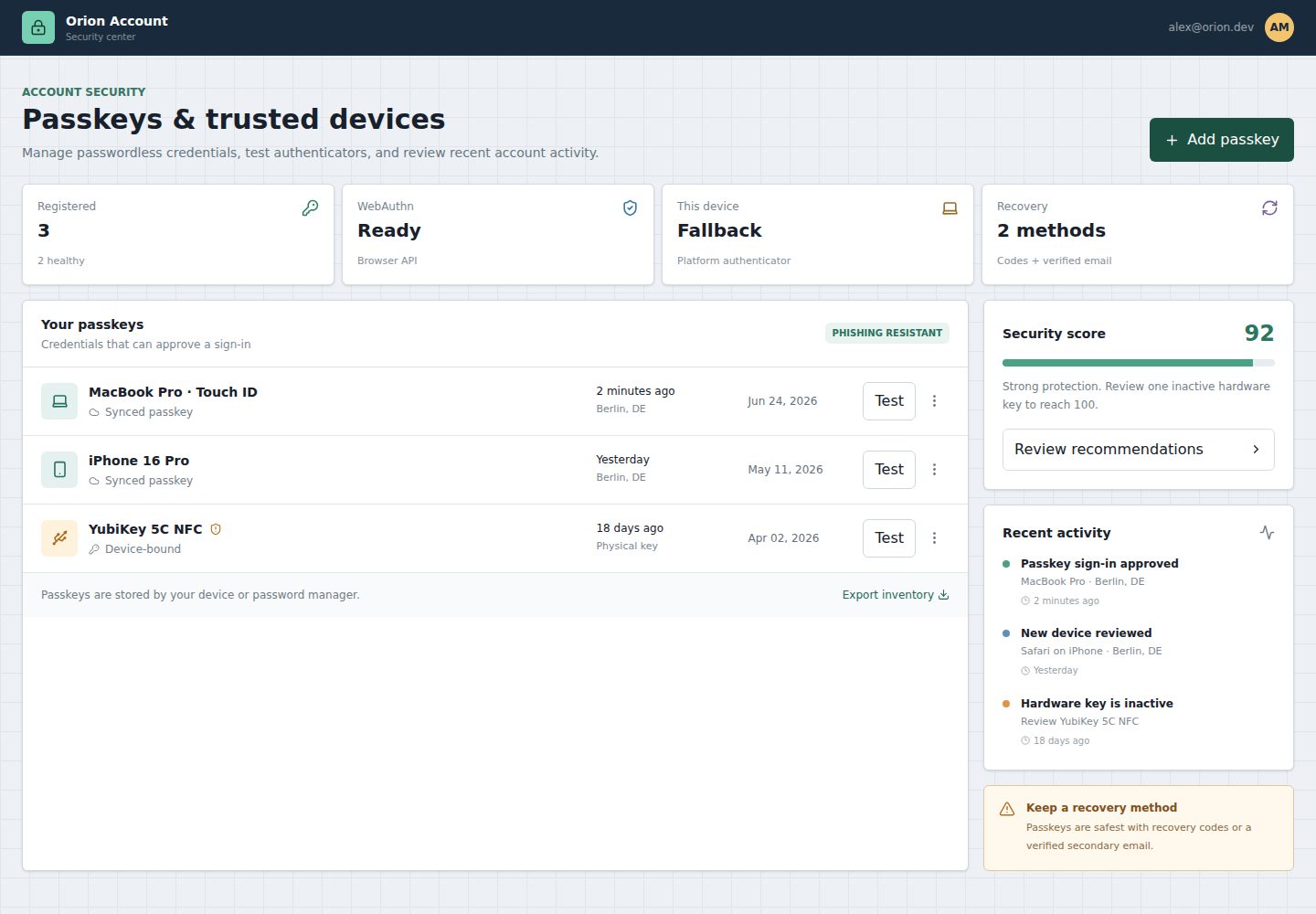
Task: Click the security score progress bar
Action: [x=1139, y=363]
